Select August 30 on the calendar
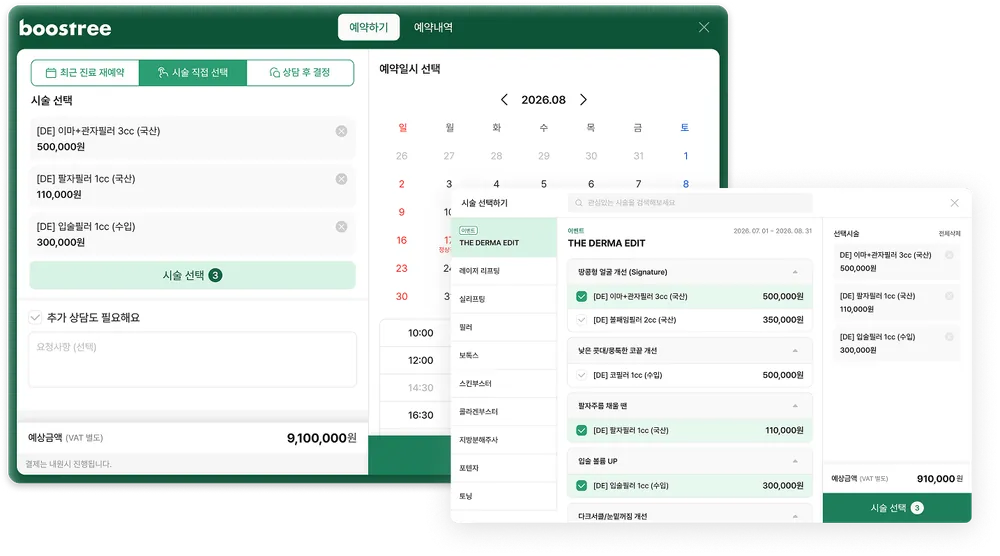 click(401, 296)
